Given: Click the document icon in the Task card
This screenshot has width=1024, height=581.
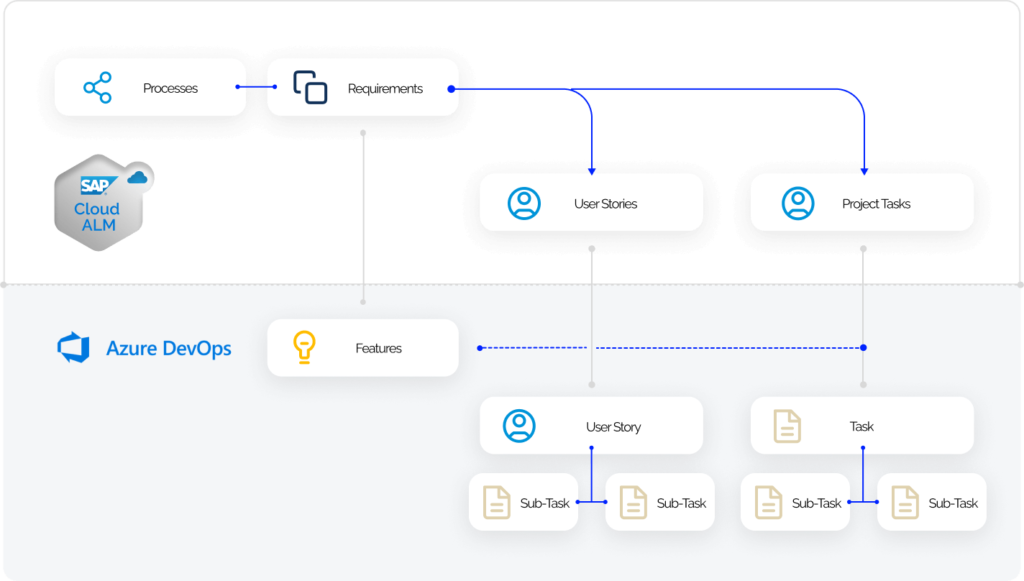Looking at the screenshot, I should coord(787,426).
